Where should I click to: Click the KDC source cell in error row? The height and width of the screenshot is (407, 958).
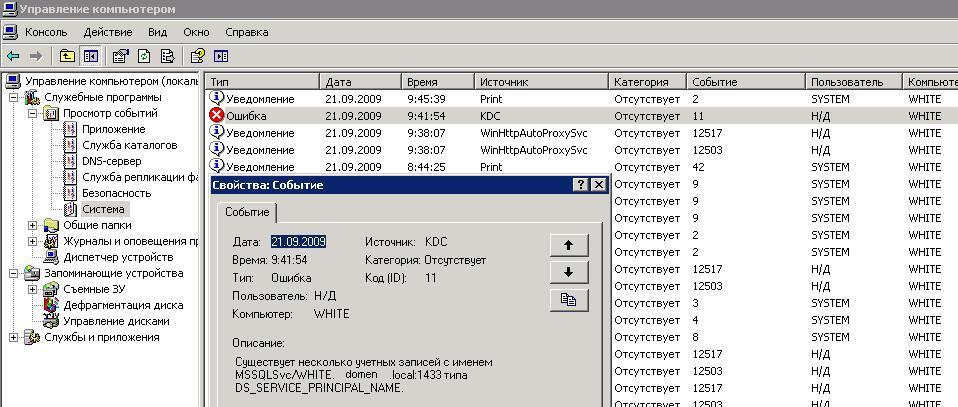click(x=490, y=116)
